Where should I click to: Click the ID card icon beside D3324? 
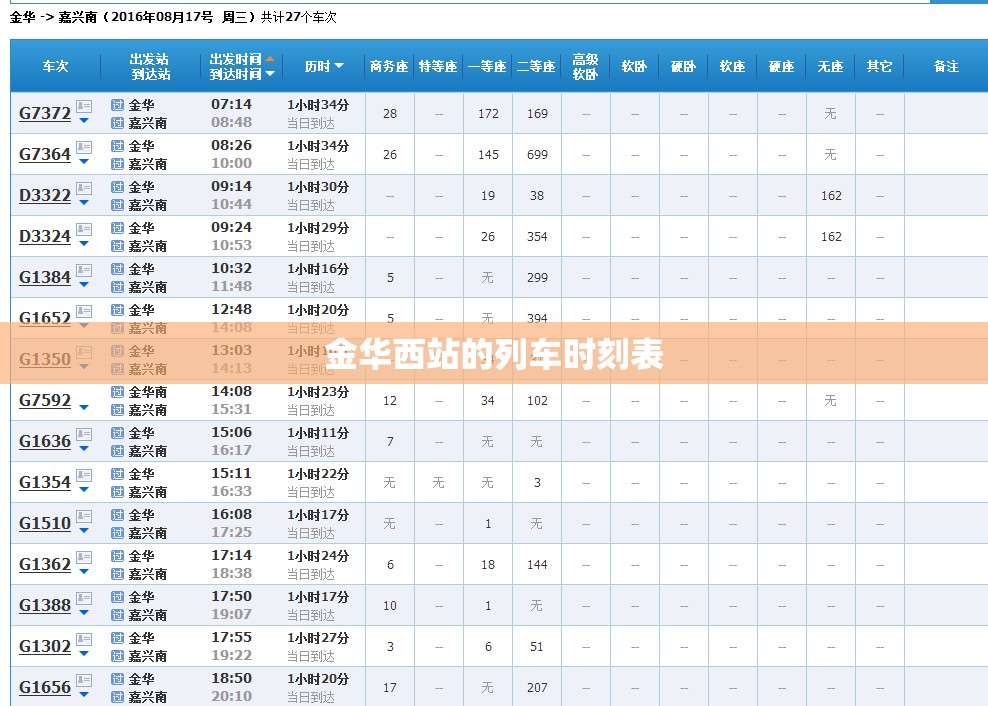[84, 229]
